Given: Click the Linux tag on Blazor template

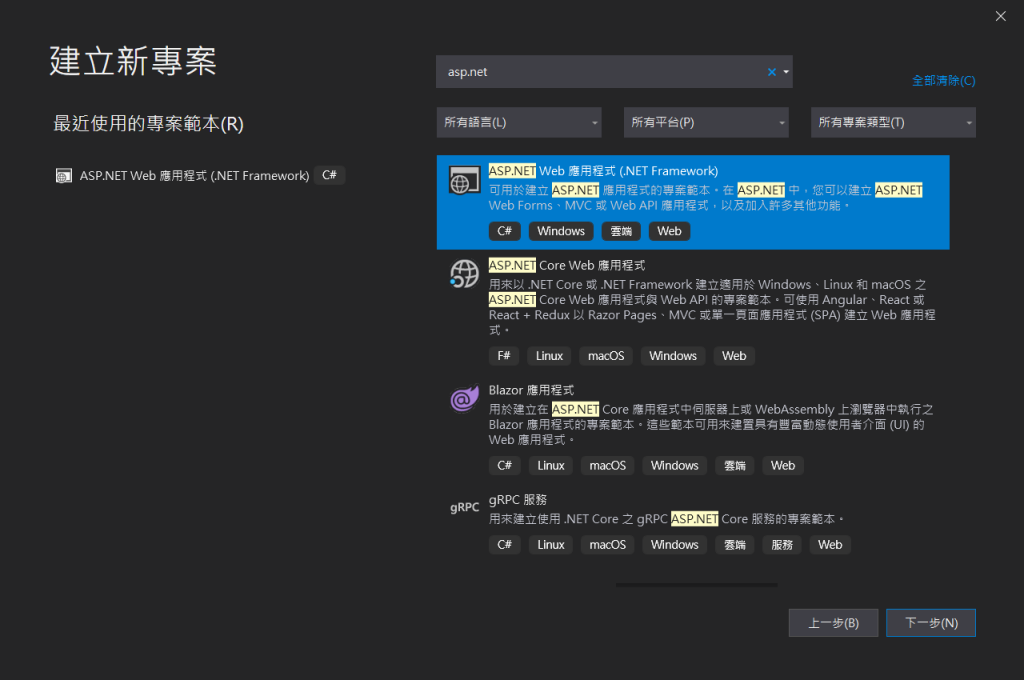Looking at the screenshot, I should click(551, 466).
